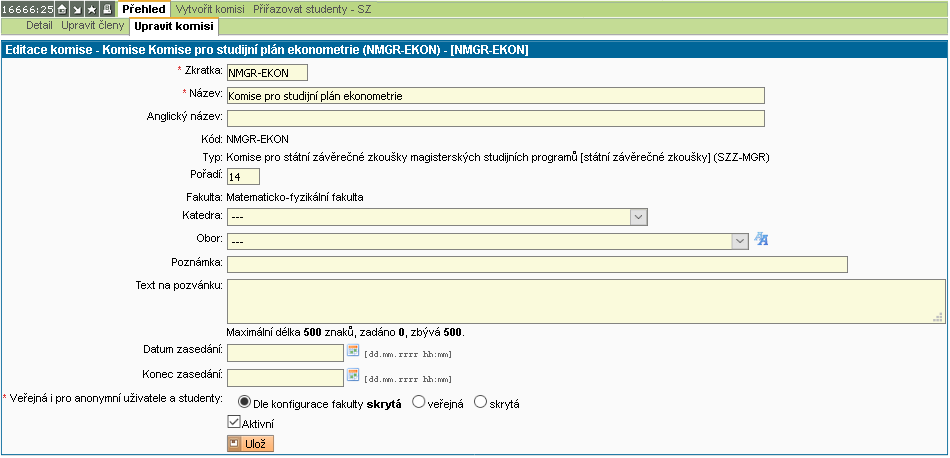Select 'Dle konfigurace fakulty' radio option
Image resolution: width=950 pixels, height=458 pixels.
(244, 402)
